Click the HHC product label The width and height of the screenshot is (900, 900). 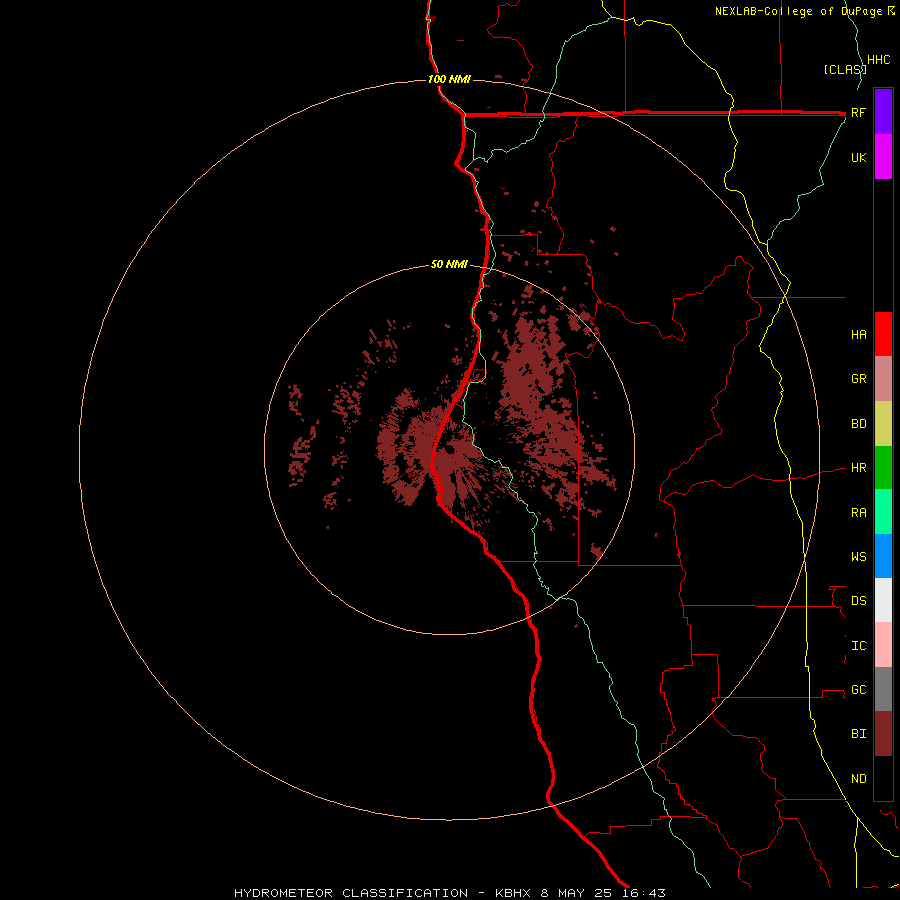pos(879,60)
